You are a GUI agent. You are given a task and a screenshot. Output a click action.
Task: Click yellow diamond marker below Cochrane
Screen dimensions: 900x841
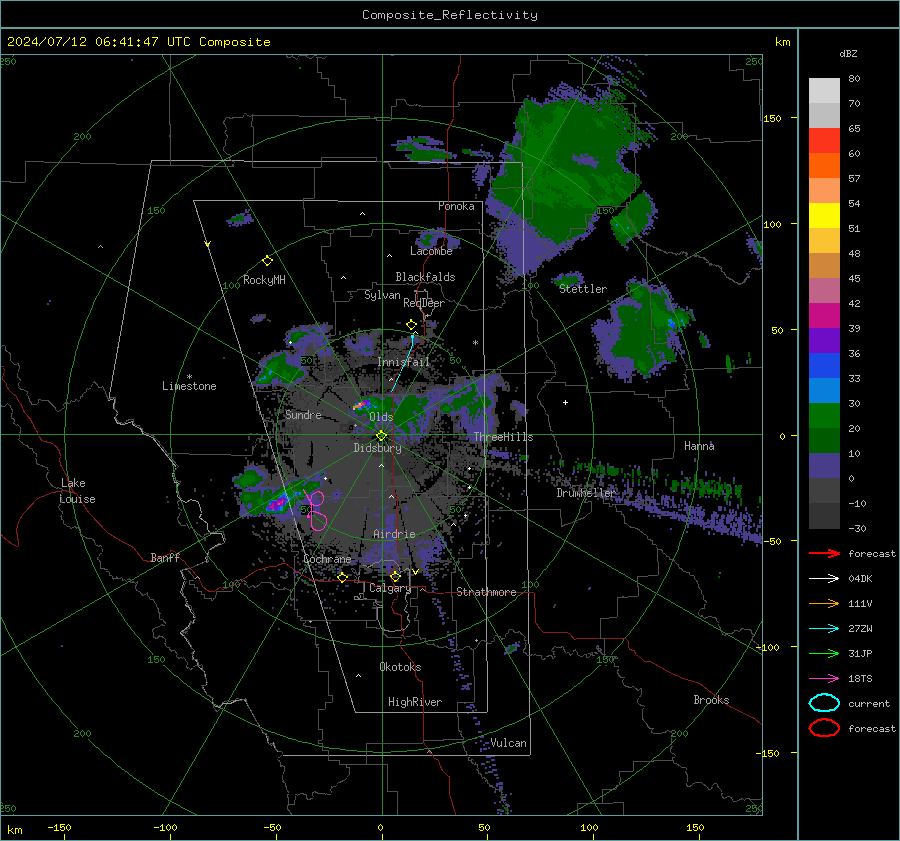[343, 577]
